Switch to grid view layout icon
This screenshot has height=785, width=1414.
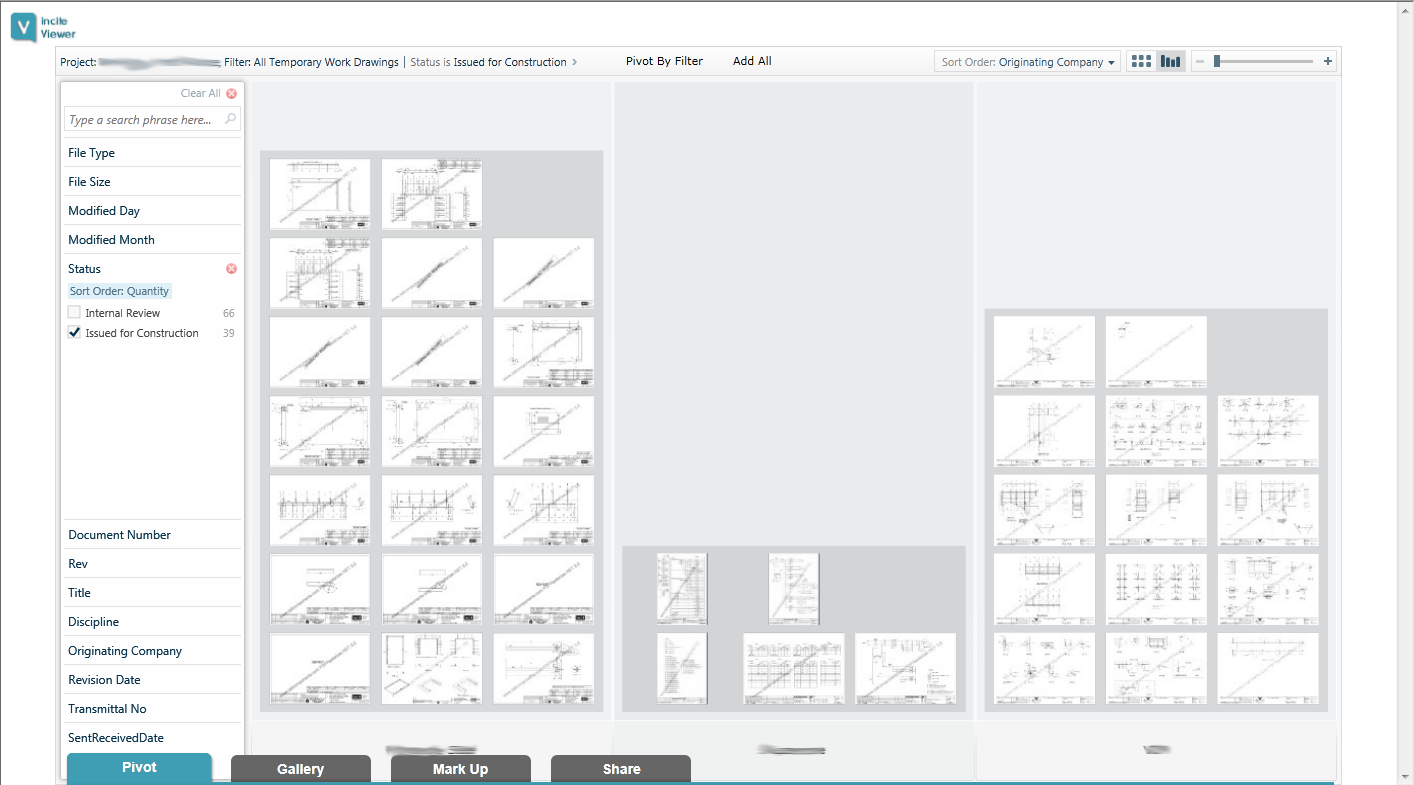coord(1140,62)
